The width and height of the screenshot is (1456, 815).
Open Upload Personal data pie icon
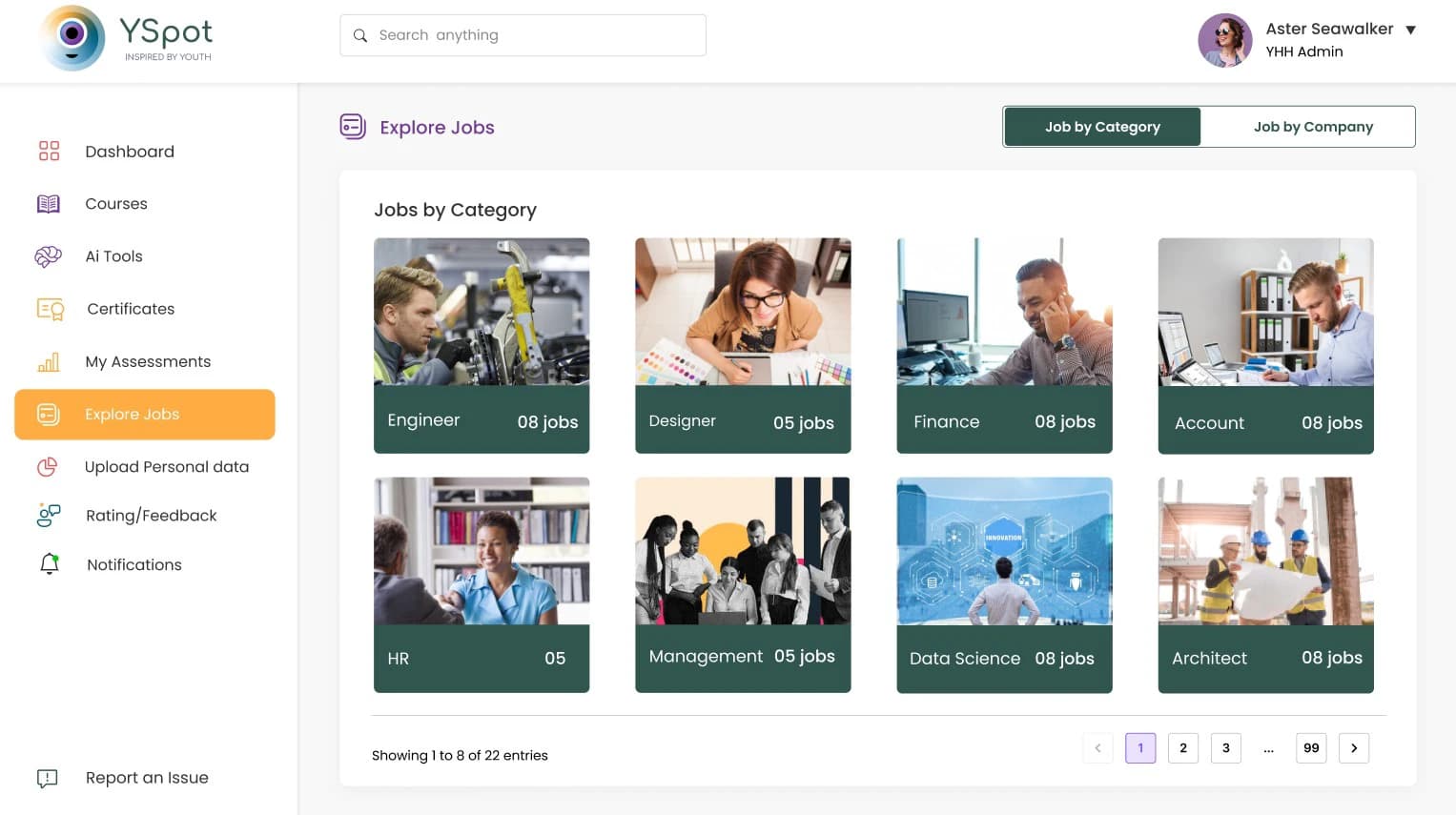click(x=48, y=467)
